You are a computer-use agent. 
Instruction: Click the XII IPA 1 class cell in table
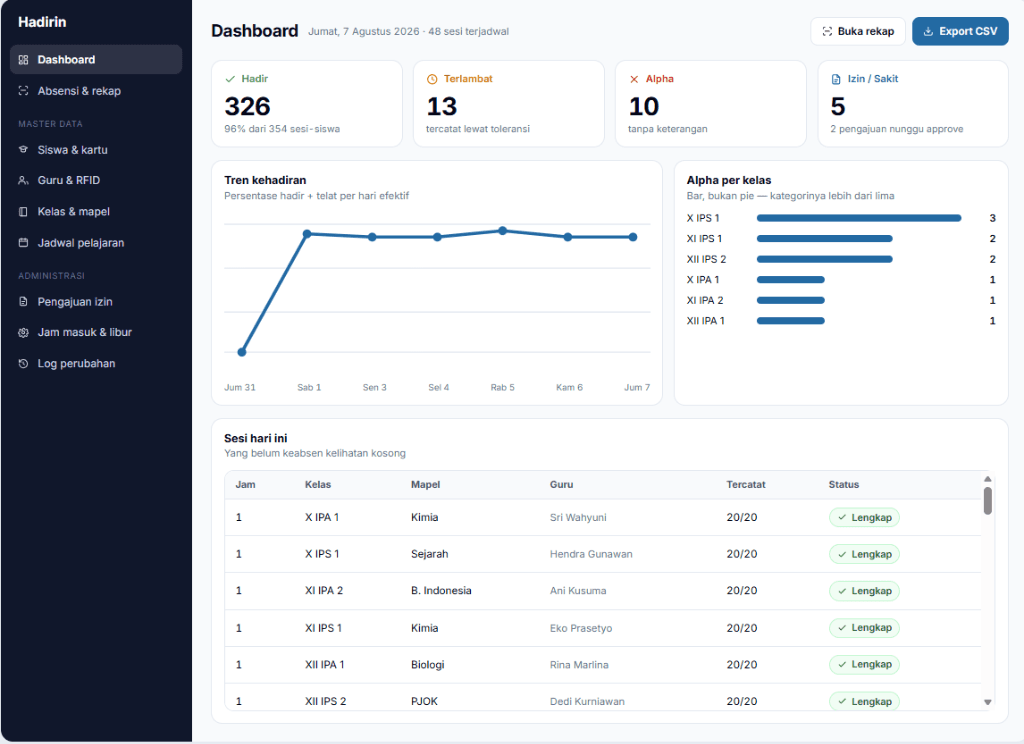(x=325, y=664)
